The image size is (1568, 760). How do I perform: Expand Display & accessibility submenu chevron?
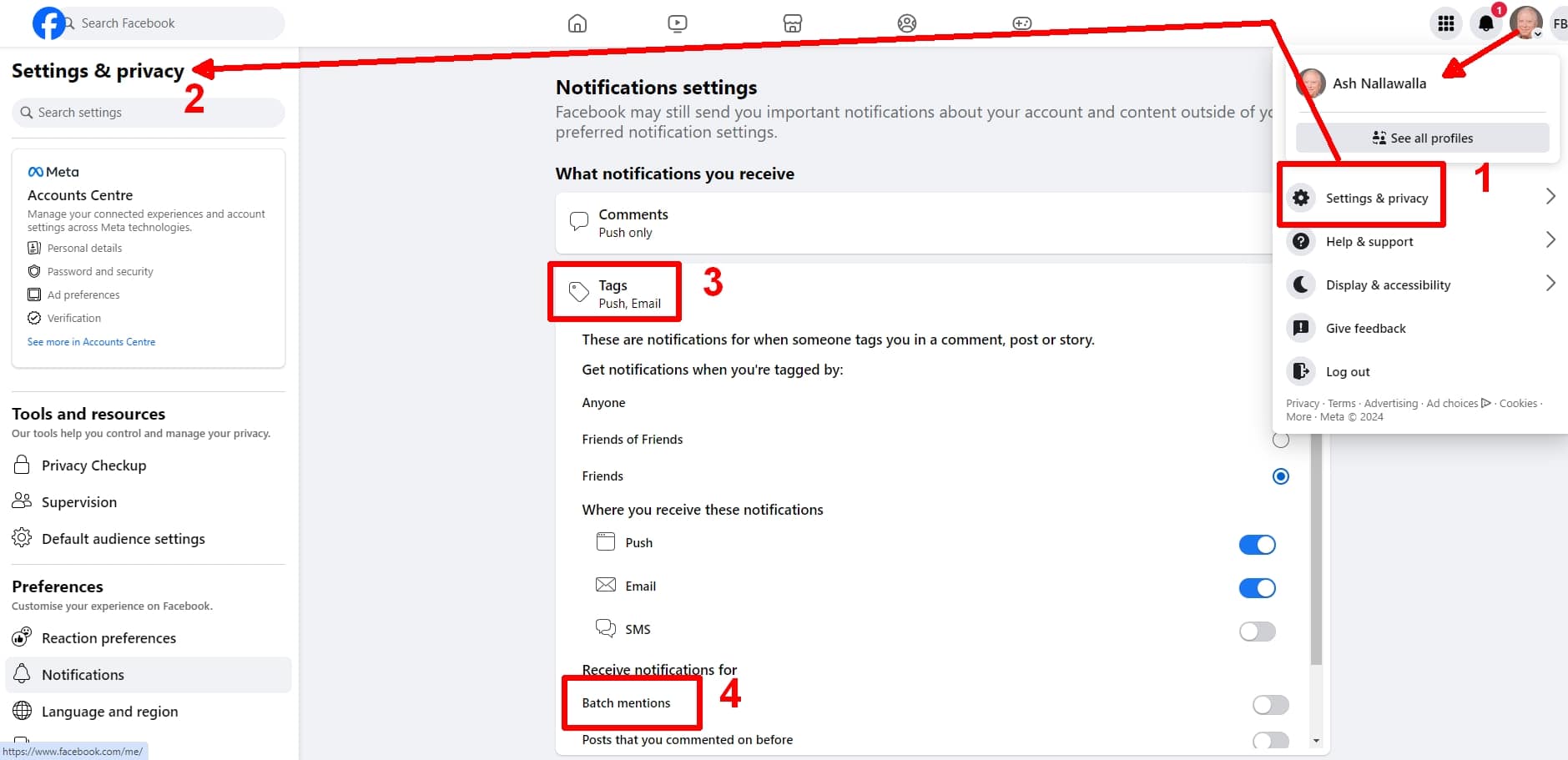coord(1550,284)
